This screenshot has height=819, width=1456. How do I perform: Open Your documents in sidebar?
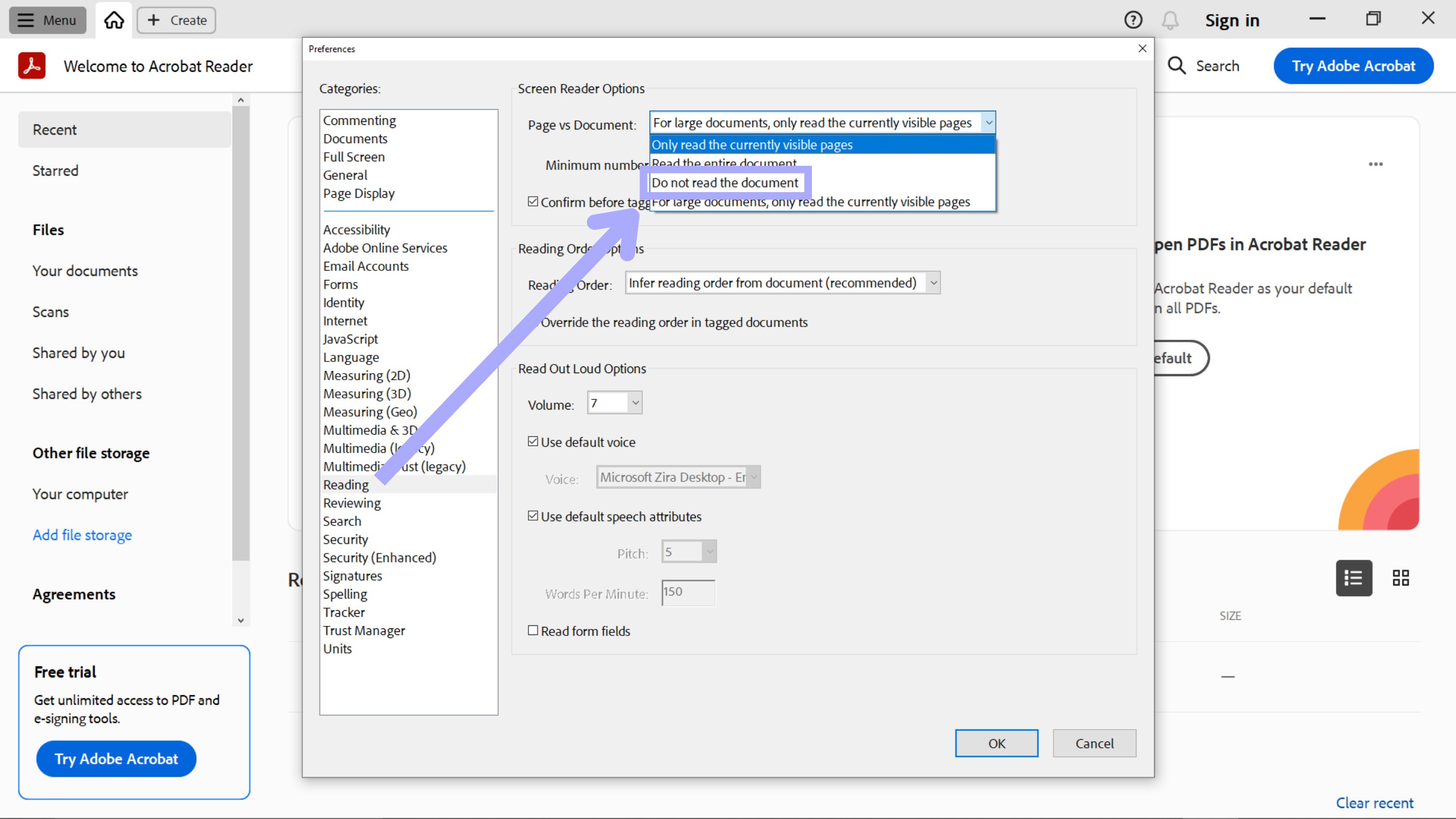pyautogui.click(x=85, y=271)
